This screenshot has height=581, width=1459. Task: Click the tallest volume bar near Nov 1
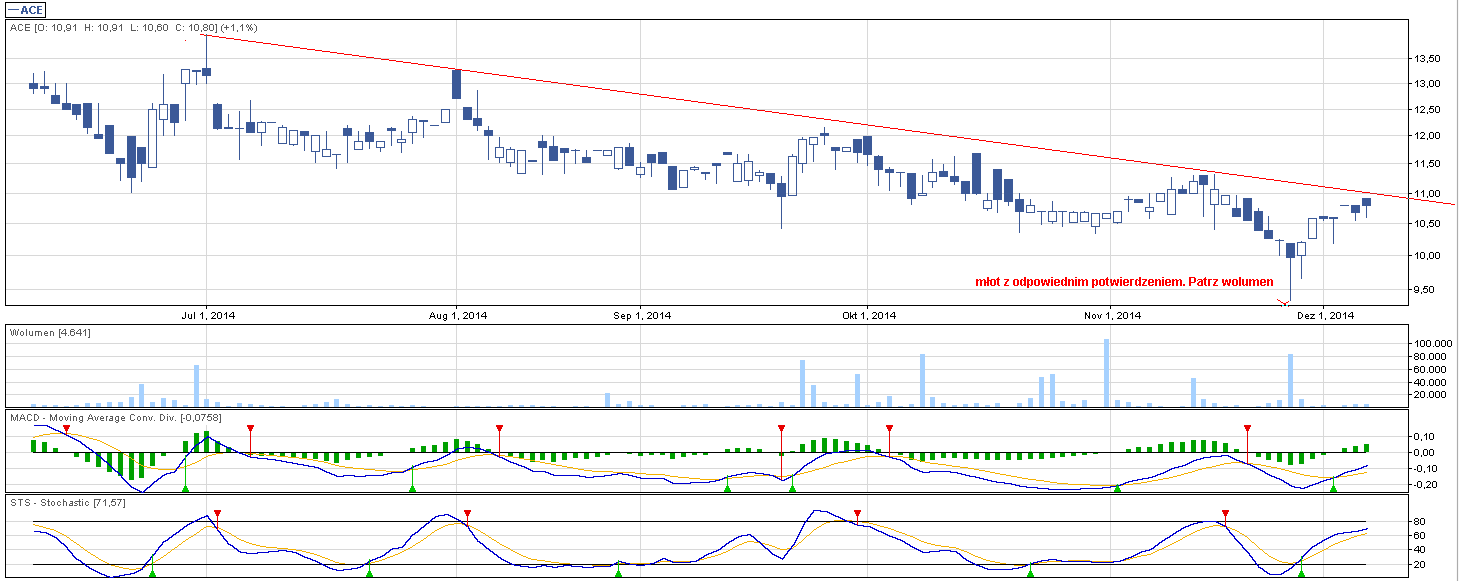click(1106, 372)
